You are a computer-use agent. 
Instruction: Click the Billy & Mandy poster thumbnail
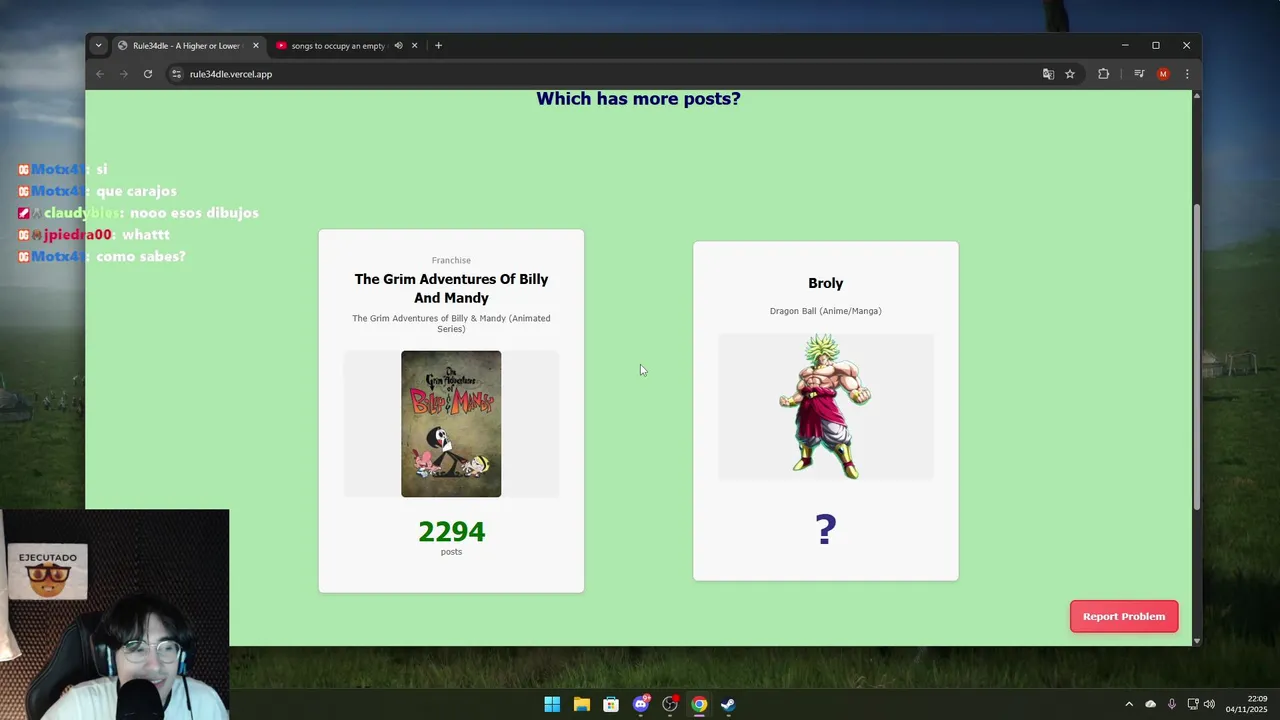tap(451, 424)
